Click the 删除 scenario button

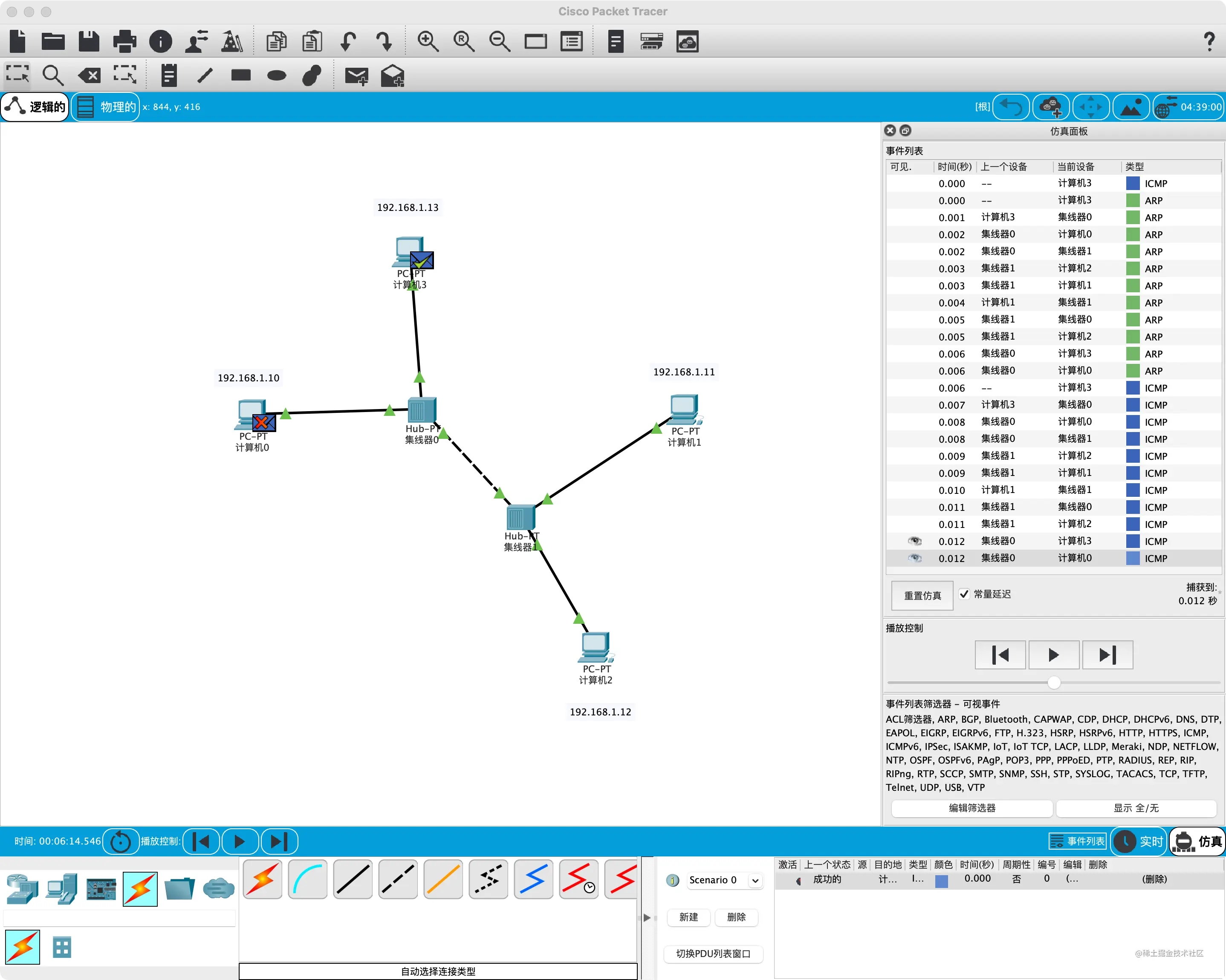[x=736, y=917]
